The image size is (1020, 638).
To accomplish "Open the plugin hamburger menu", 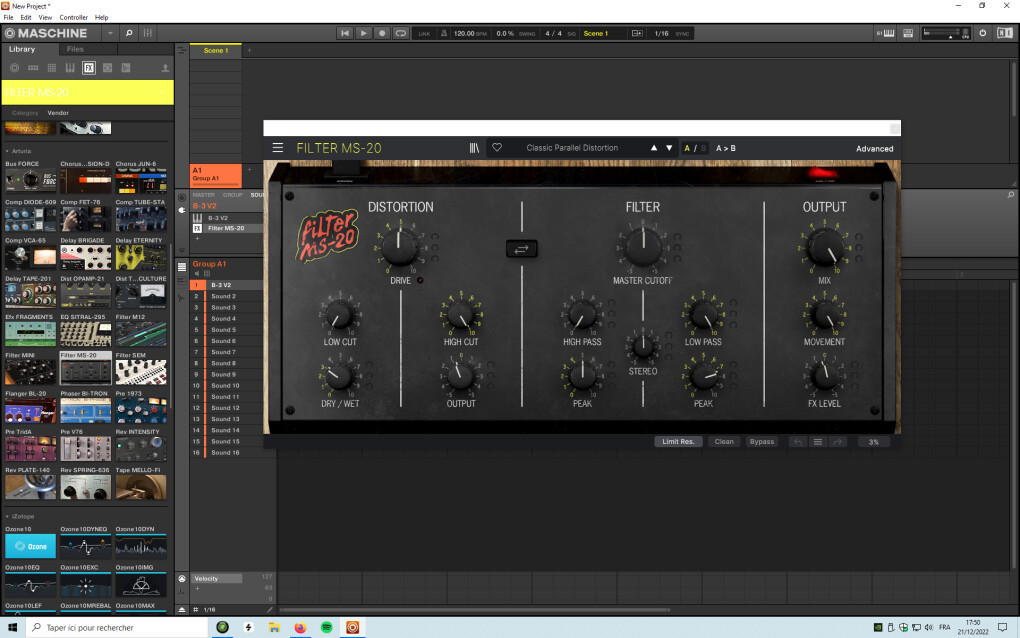I will 278,148.
